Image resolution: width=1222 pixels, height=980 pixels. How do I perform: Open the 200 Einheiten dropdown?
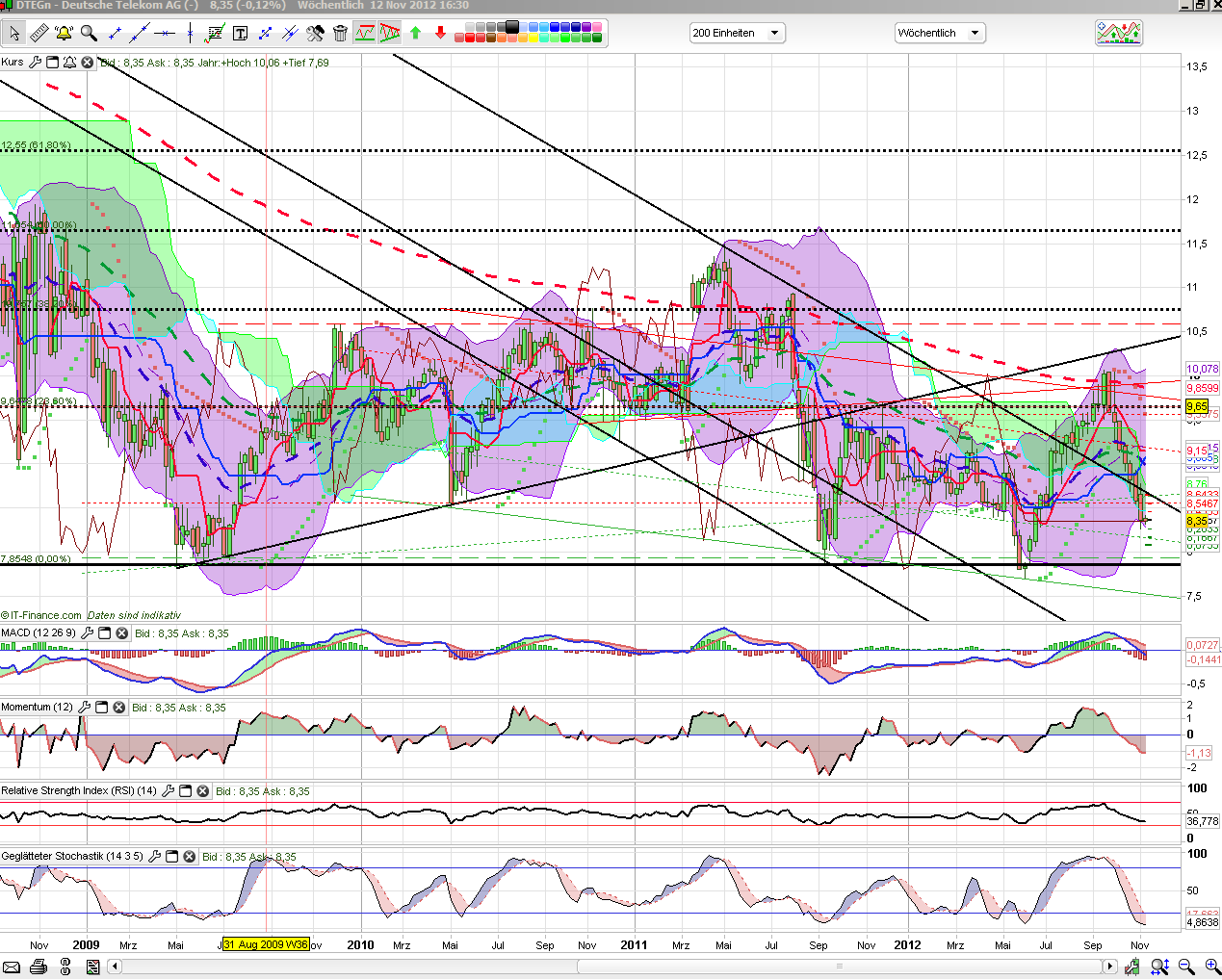click(x=737, y=34)
